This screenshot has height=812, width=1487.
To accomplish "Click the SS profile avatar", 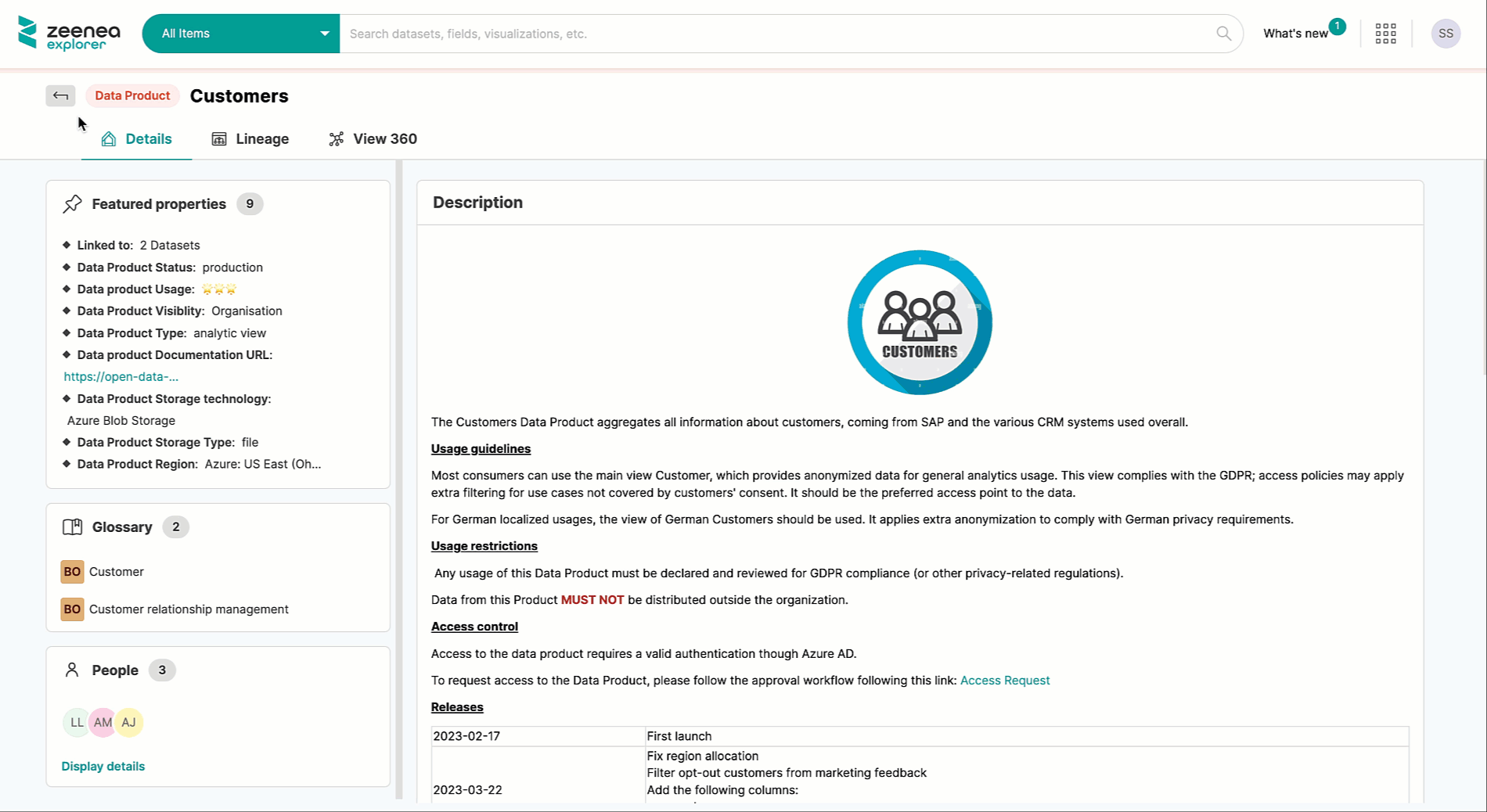I will pos(1446,33).
